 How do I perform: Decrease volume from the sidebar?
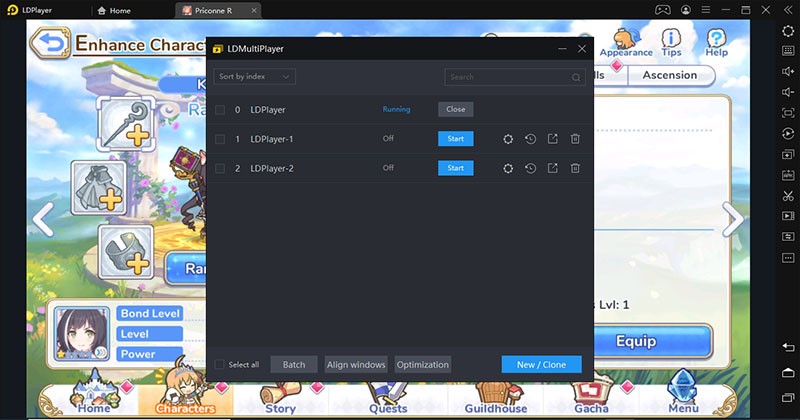pyautogui.click(x=788, y=92)
